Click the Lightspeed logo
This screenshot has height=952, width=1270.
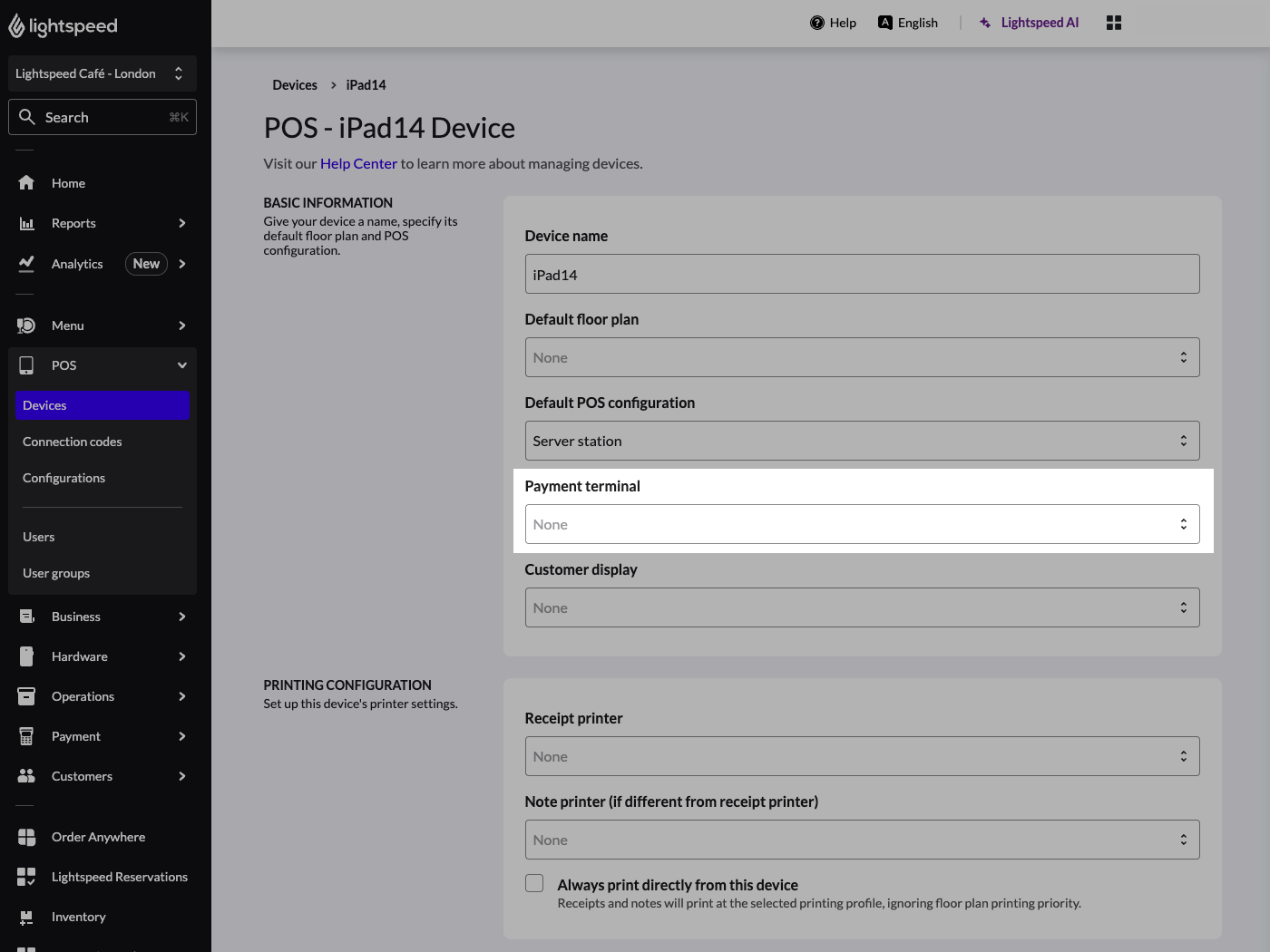62,25
